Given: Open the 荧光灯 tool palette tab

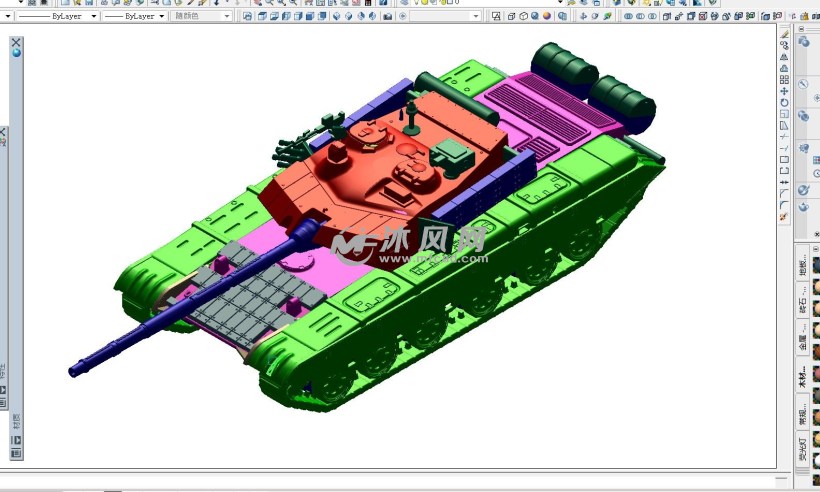Looking at the screenshot, I should 803,450.
